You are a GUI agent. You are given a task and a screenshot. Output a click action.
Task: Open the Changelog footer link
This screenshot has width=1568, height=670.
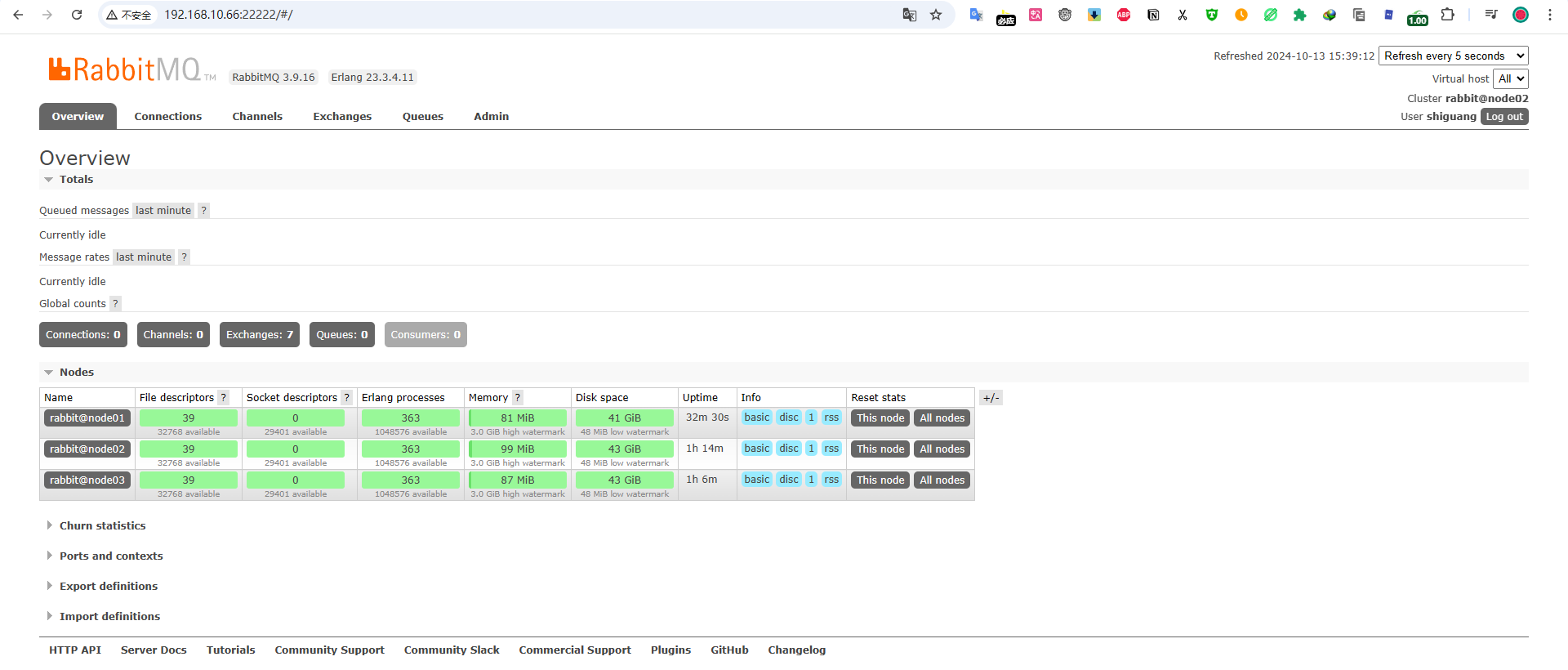point(797,650)
